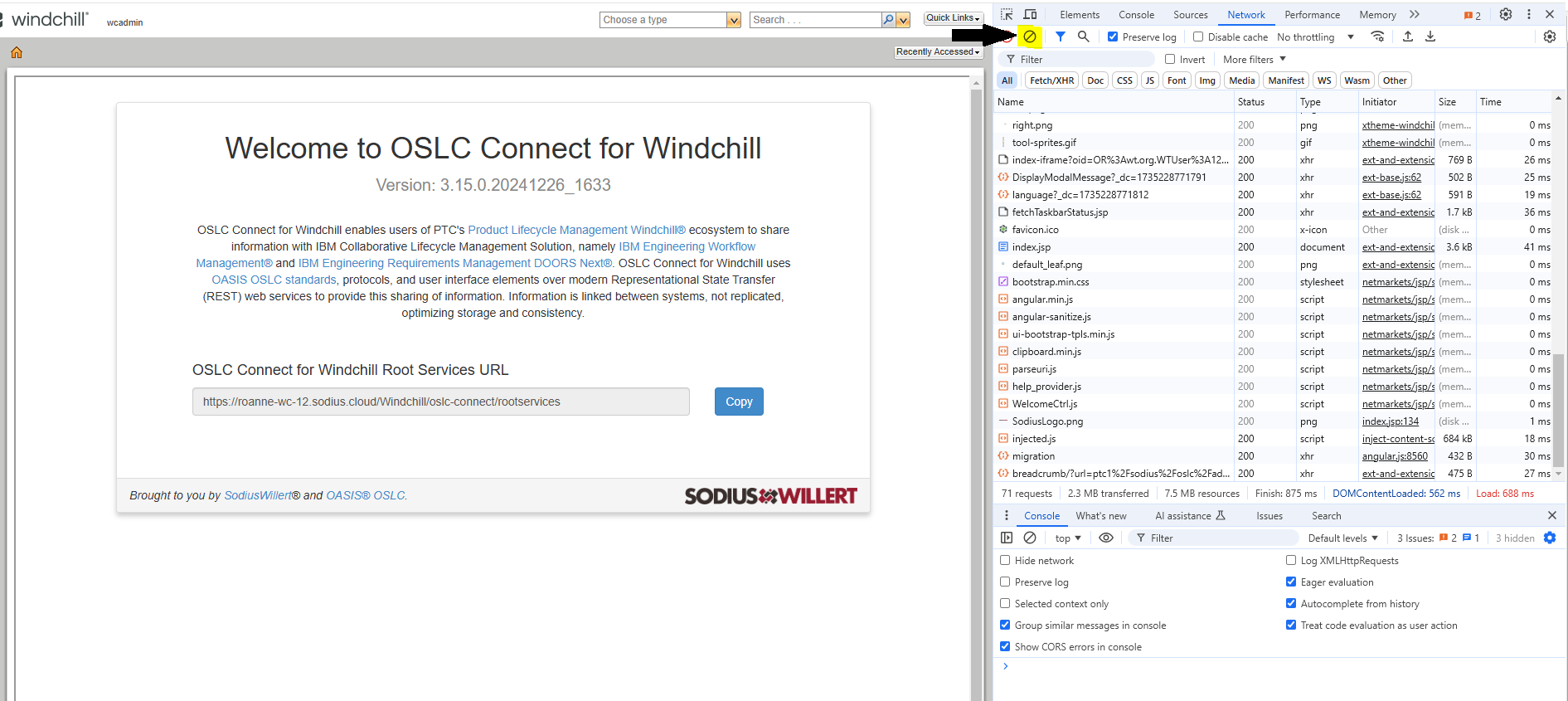Screen dimensions: 1568x701
Task: Click the bootstrap.min.css request
Action: pos(1051,282)
